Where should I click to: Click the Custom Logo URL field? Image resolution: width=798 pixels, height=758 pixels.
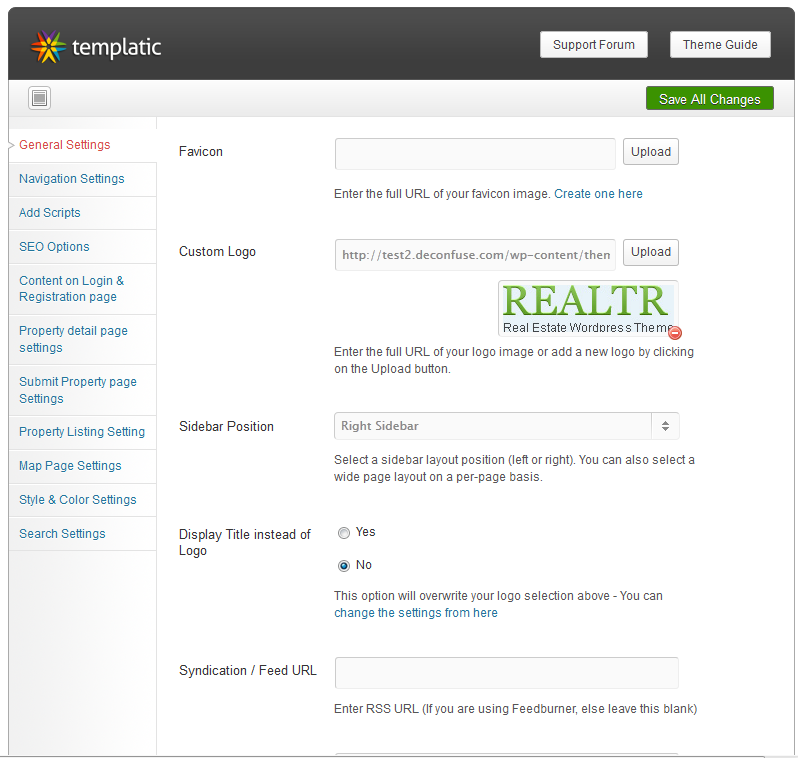[475, 255]
